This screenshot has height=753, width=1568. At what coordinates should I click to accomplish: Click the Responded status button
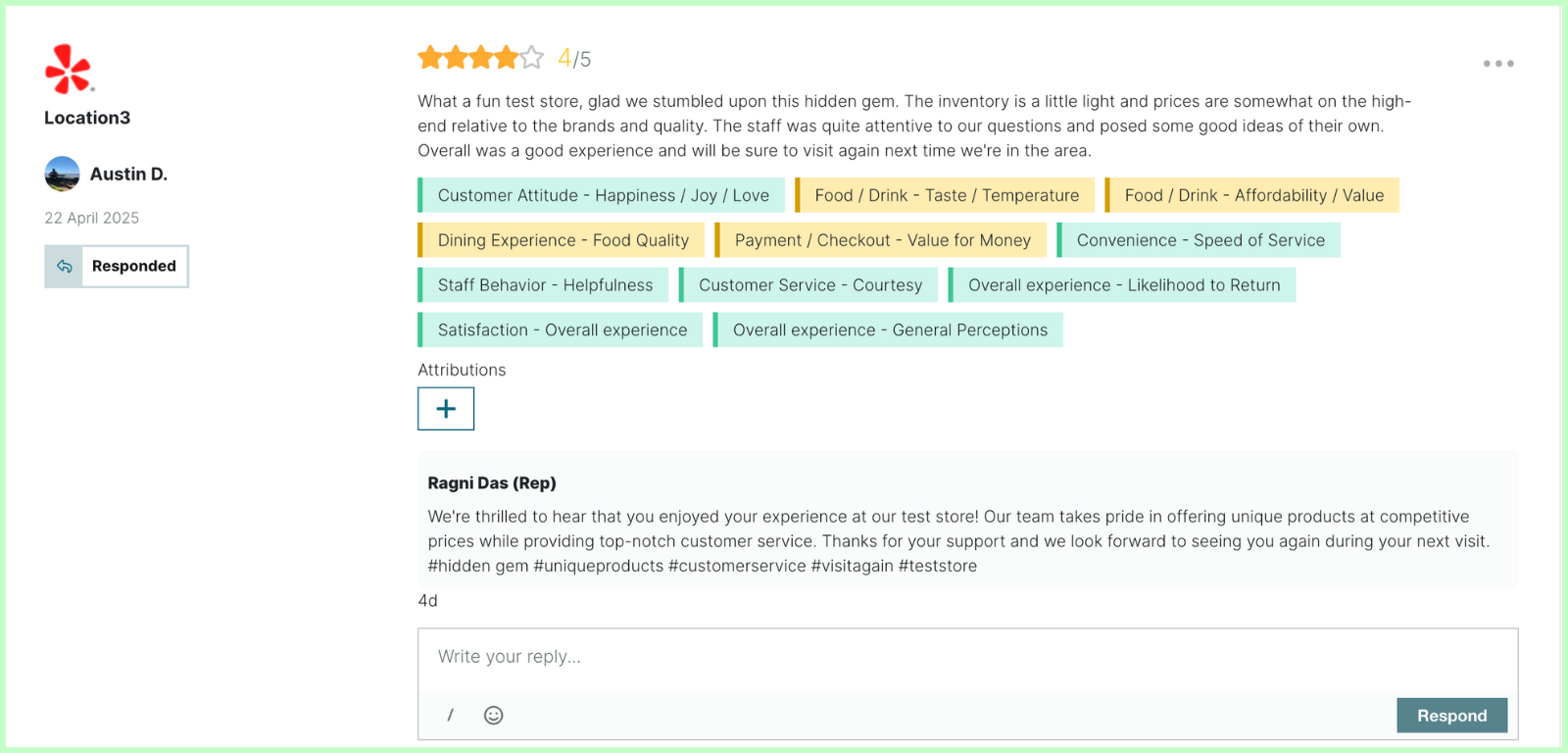pos(134,267)
